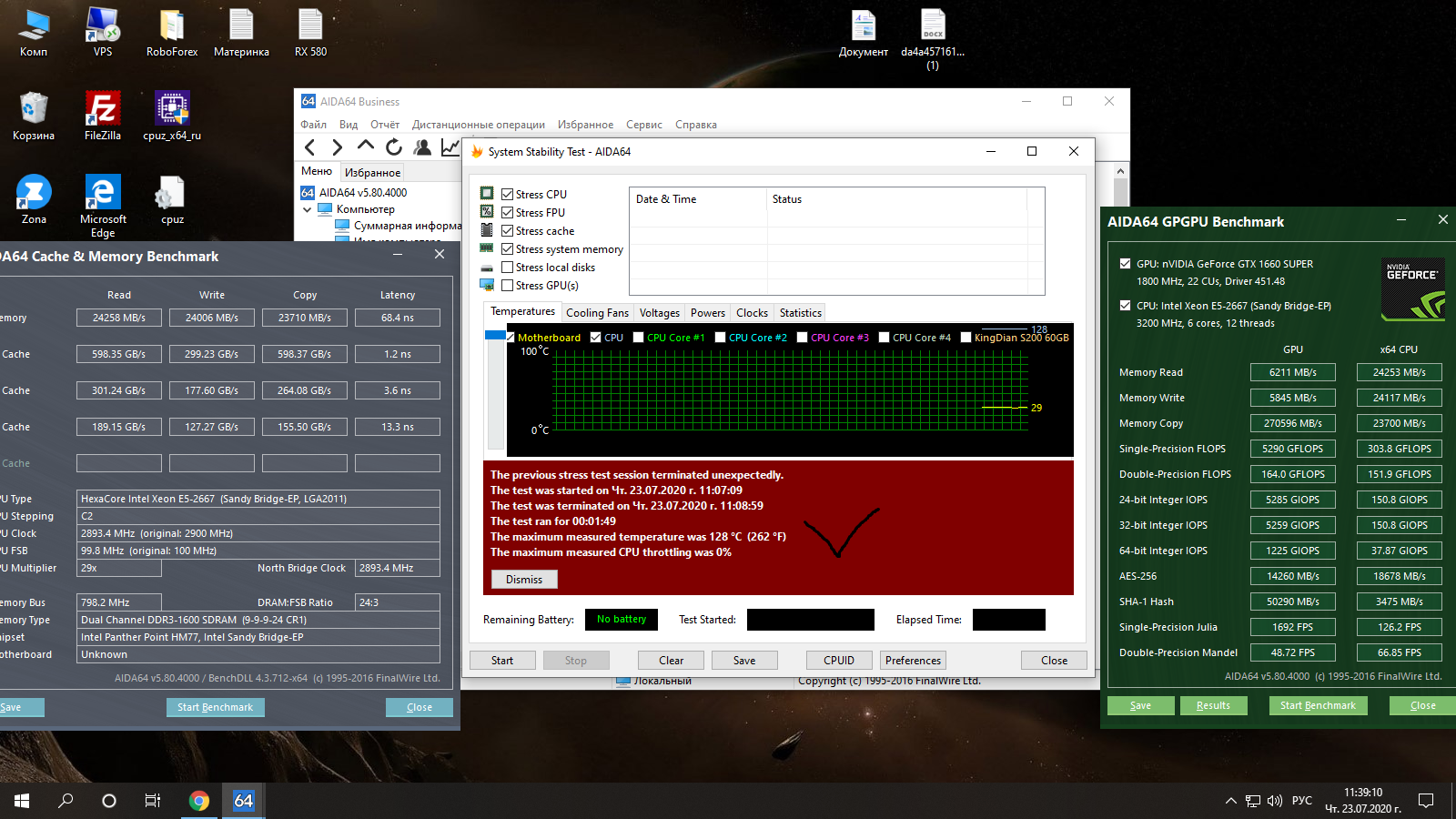Click Results in GPGPU Benchmark

pos(1213,705)
